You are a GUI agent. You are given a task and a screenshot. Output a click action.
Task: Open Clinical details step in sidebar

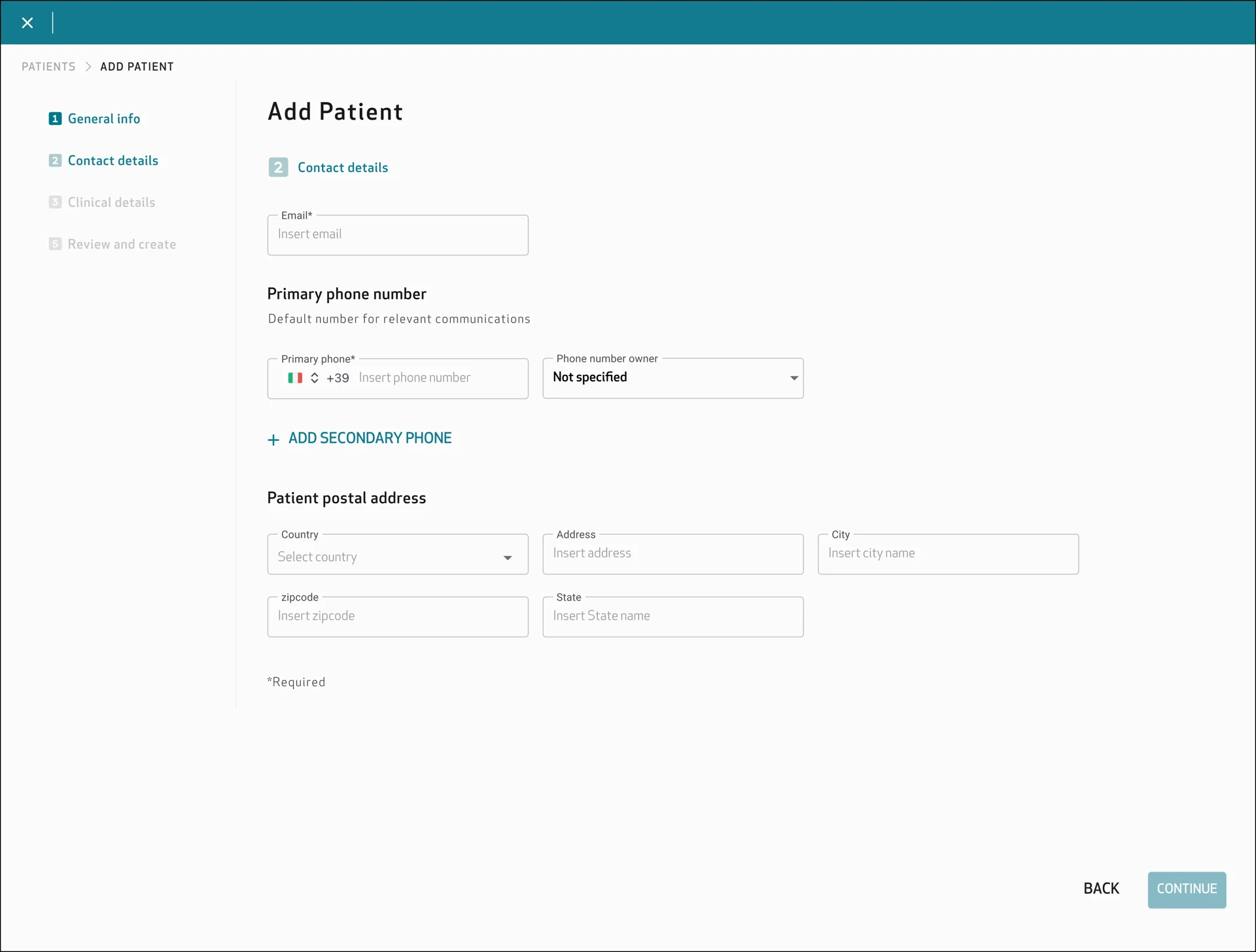pyautogui.click(x=111, y=202)
